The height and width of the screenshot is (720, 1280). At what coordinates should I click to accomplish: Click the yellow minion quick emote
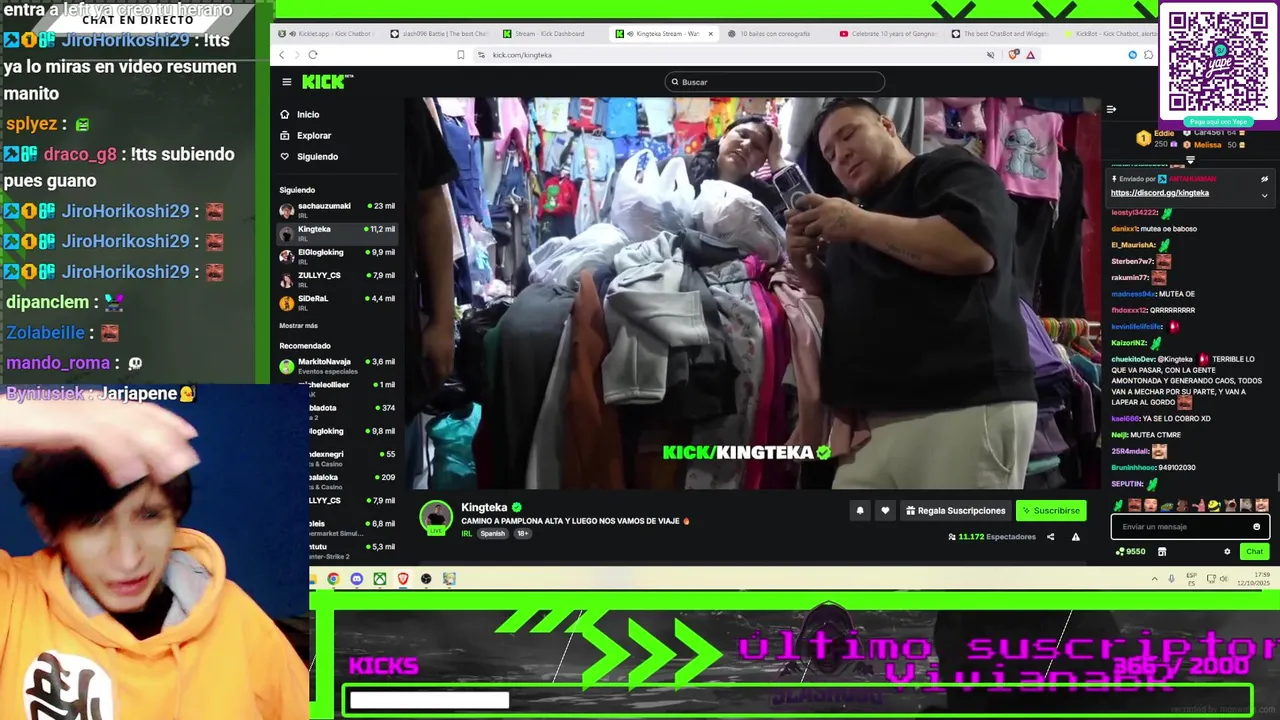tap(1214, 505)
